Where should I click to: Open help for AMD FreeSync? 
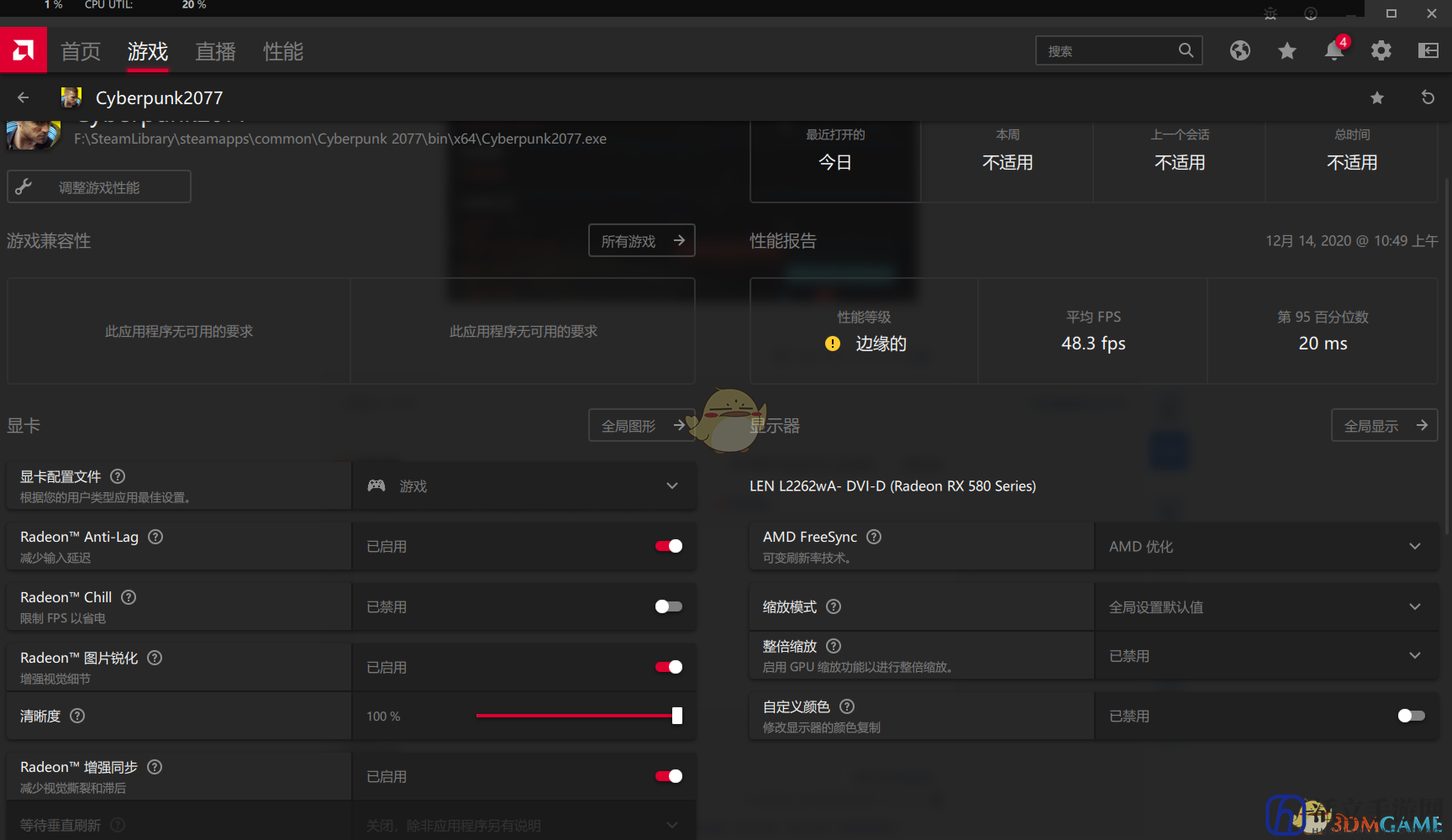(x=874, y=537)
